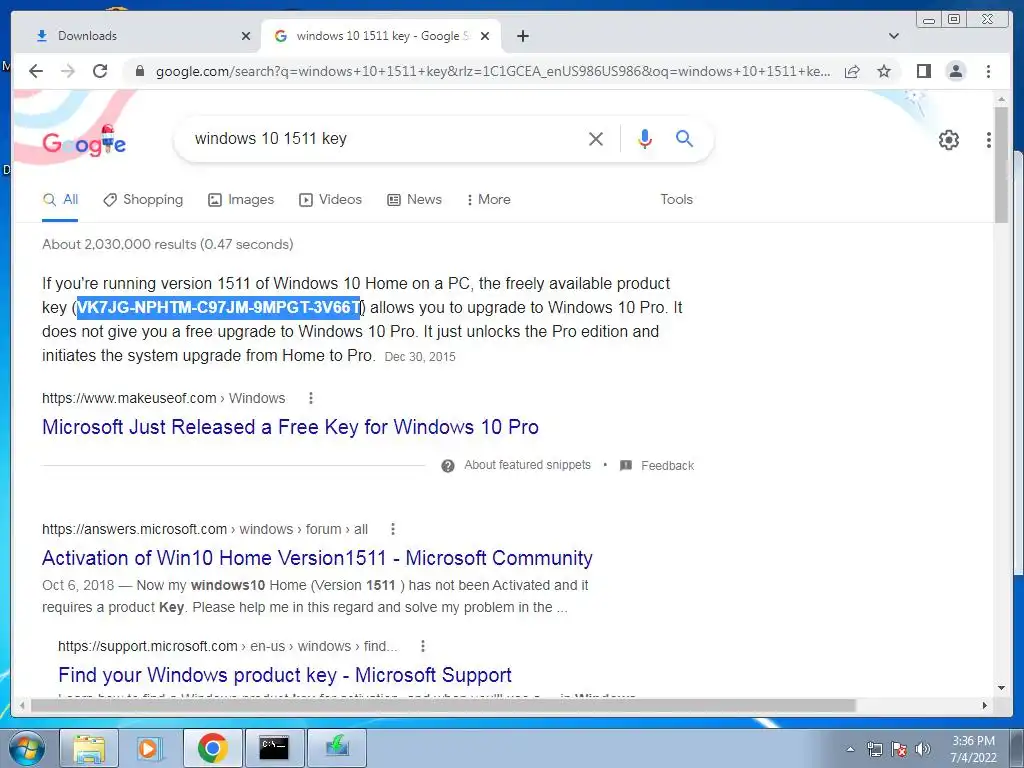
Task: Open the installer taskbar icon with green arrow
Action: (336, 748)
